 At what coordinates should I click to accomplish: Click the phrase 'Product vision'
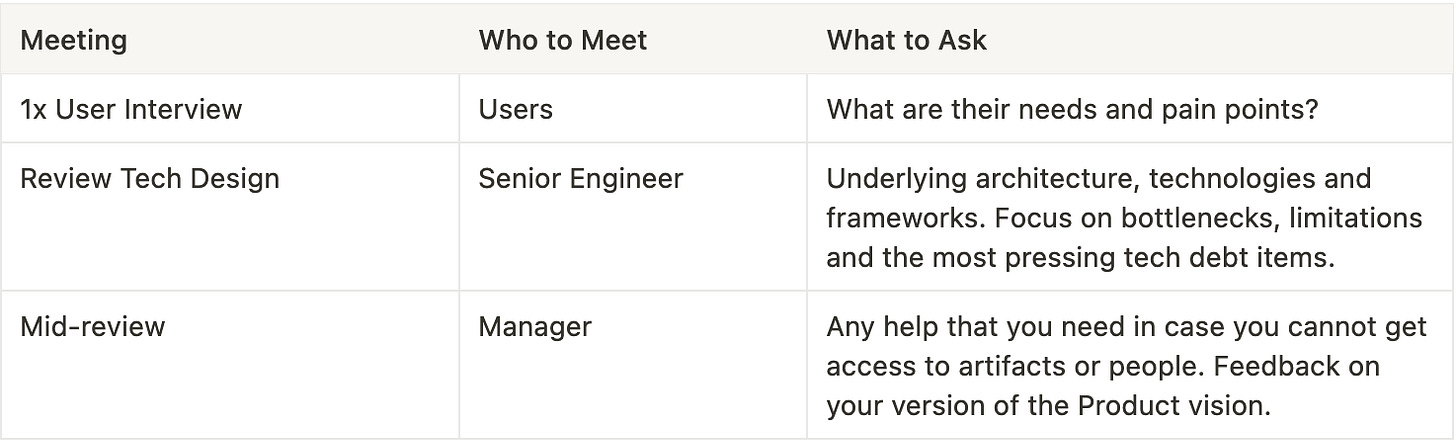coord(1175,406)
